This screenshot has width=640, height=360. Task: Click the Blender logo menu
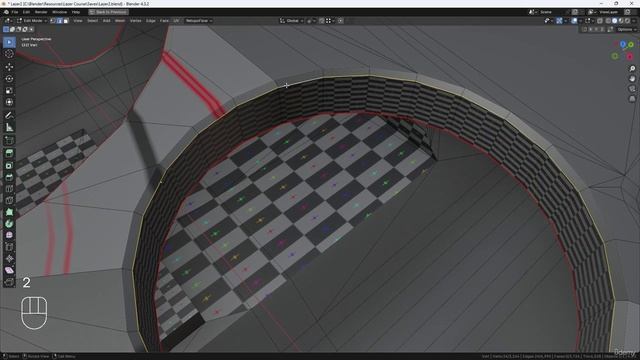[6, 12]
